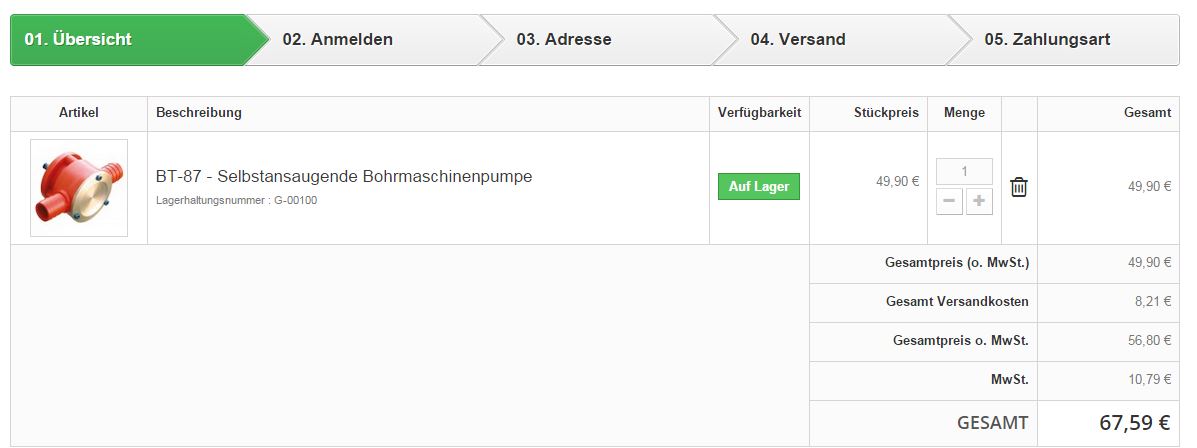This screenshot has height=448, width=1197.
Task: Go to step 04. Versand
Action: [798, 40]
